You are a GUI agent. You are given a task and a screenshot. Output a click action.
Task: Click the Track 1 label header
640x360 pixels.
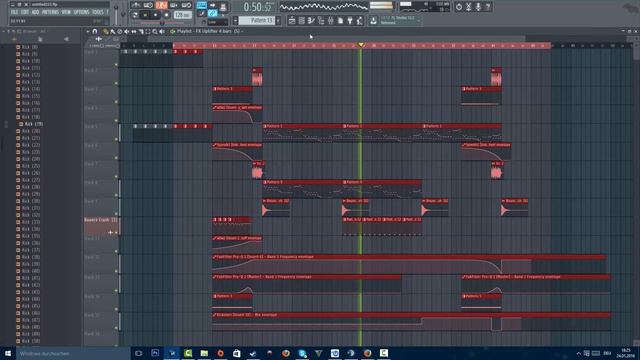pyautogui.click(x=101, y=59)
